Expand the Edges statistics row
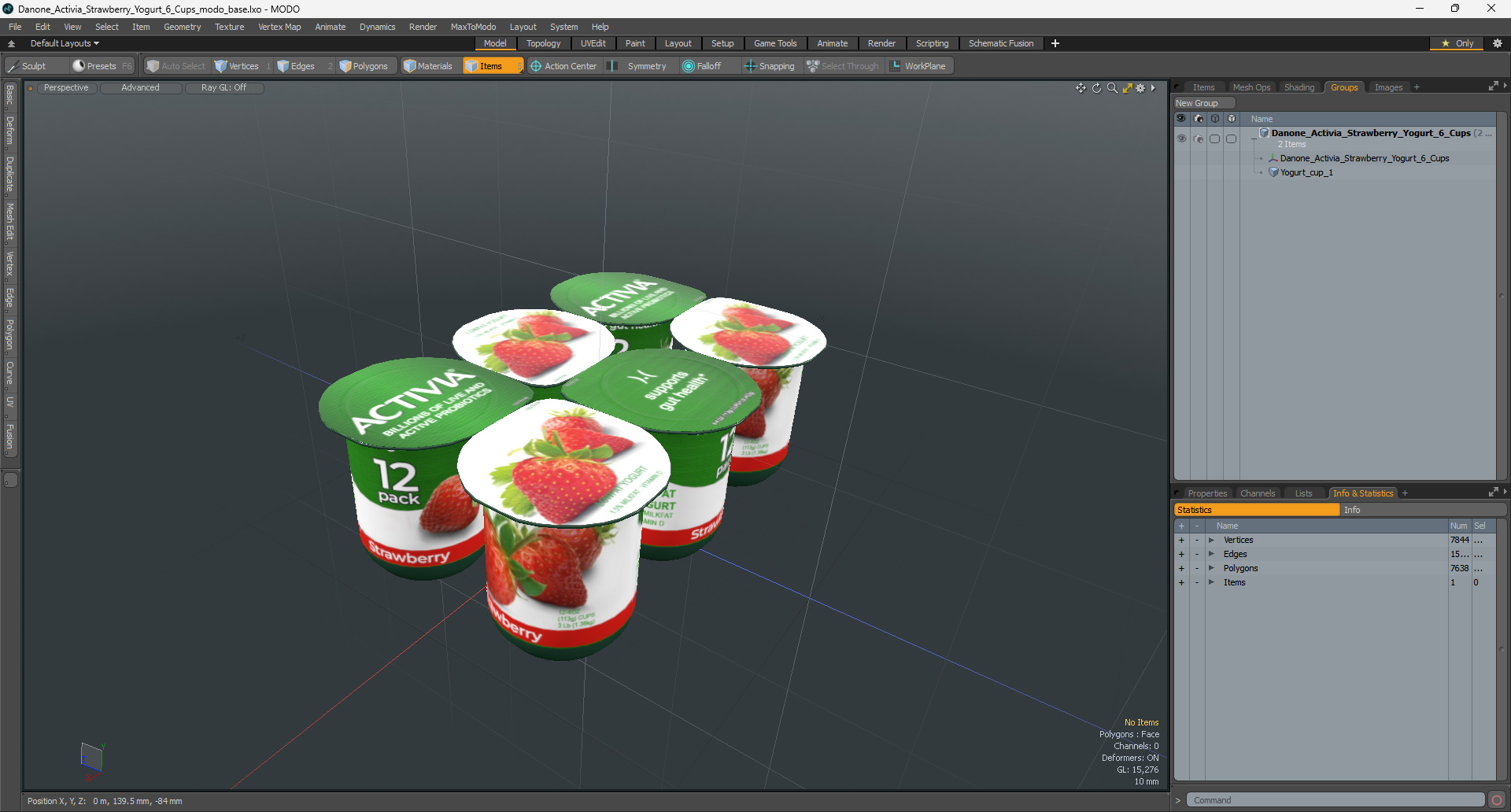The width and height of the screenshot is (1511, 812). (1211, 554)
